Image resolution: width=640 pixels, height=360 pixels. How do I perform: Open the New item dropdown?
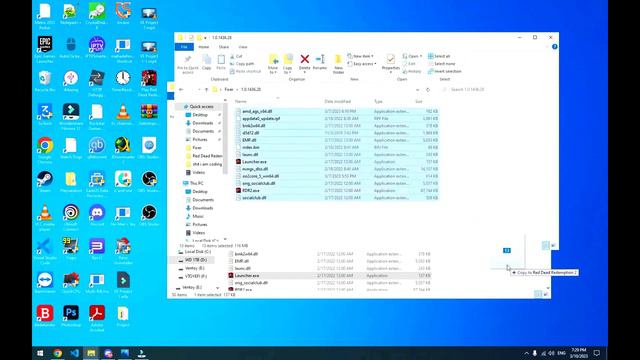tap(361, 56)
